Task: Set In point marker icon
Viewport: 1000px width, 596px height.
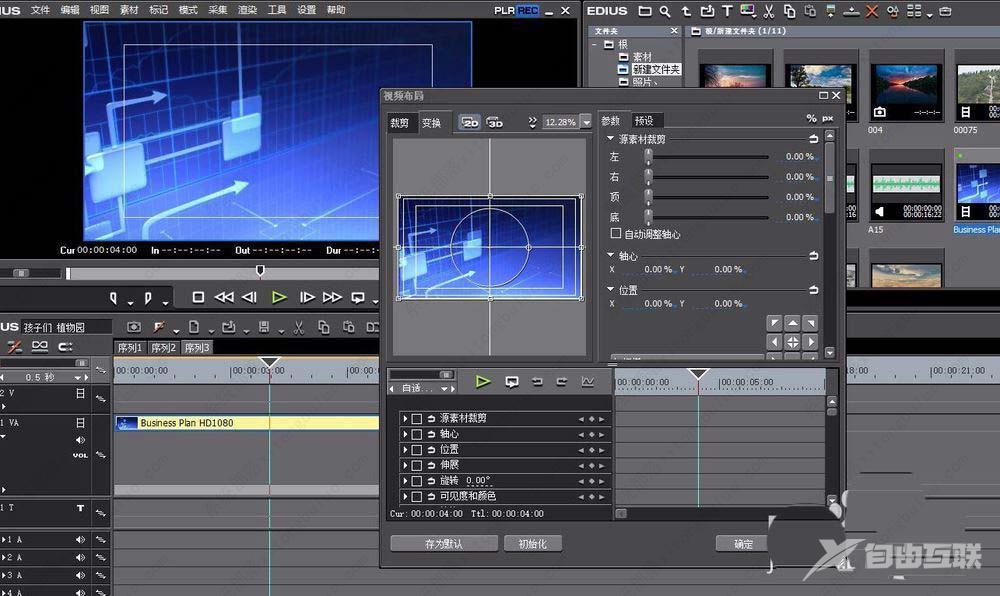Action: click(x=114, y=298)
